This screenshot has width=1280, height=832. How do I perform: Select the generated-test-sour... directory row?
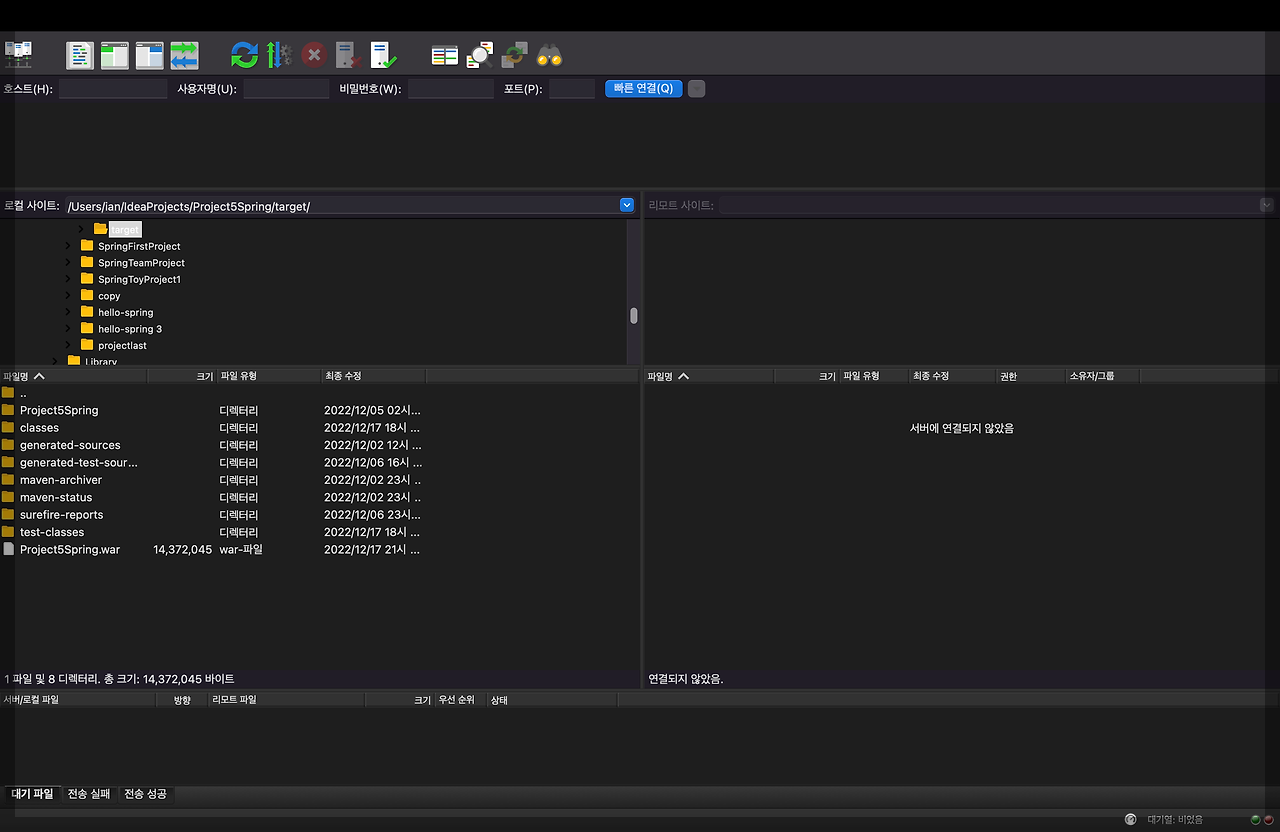click(213, 462)
